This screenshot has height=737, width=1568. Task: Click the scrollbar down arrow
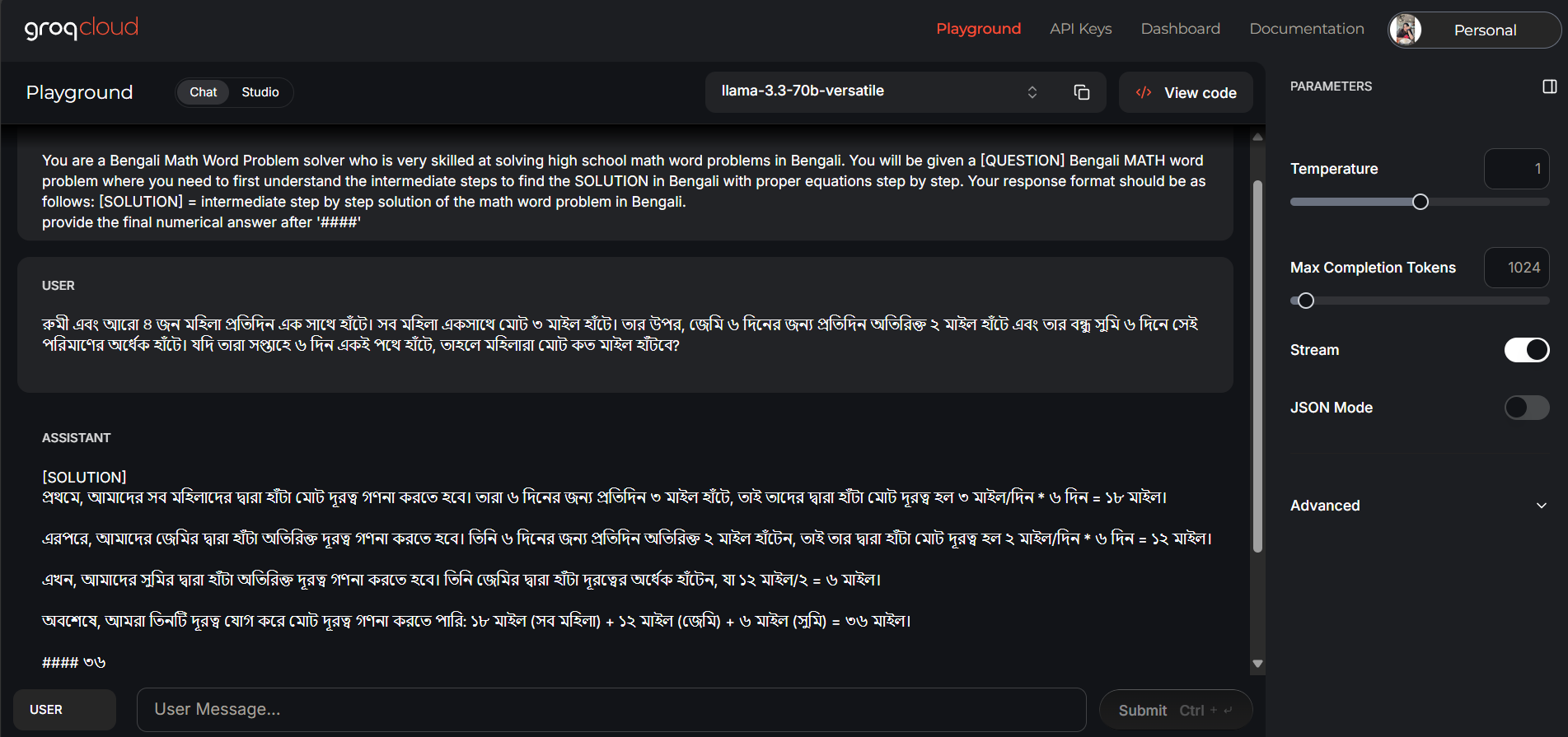point(1257,664)
